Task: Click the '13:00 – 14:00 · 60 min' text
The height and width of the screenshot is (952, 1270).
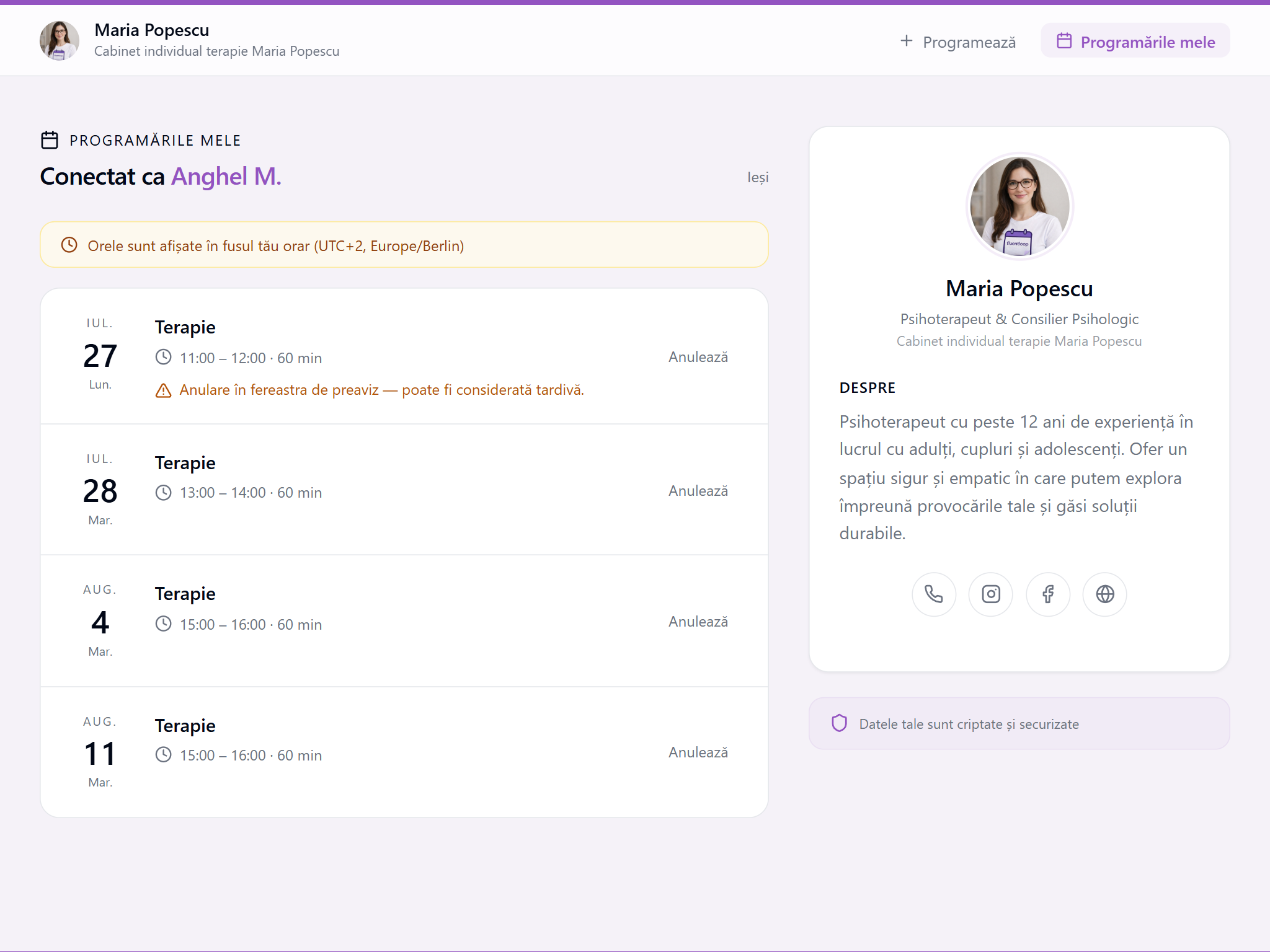Action: point(251,493)
